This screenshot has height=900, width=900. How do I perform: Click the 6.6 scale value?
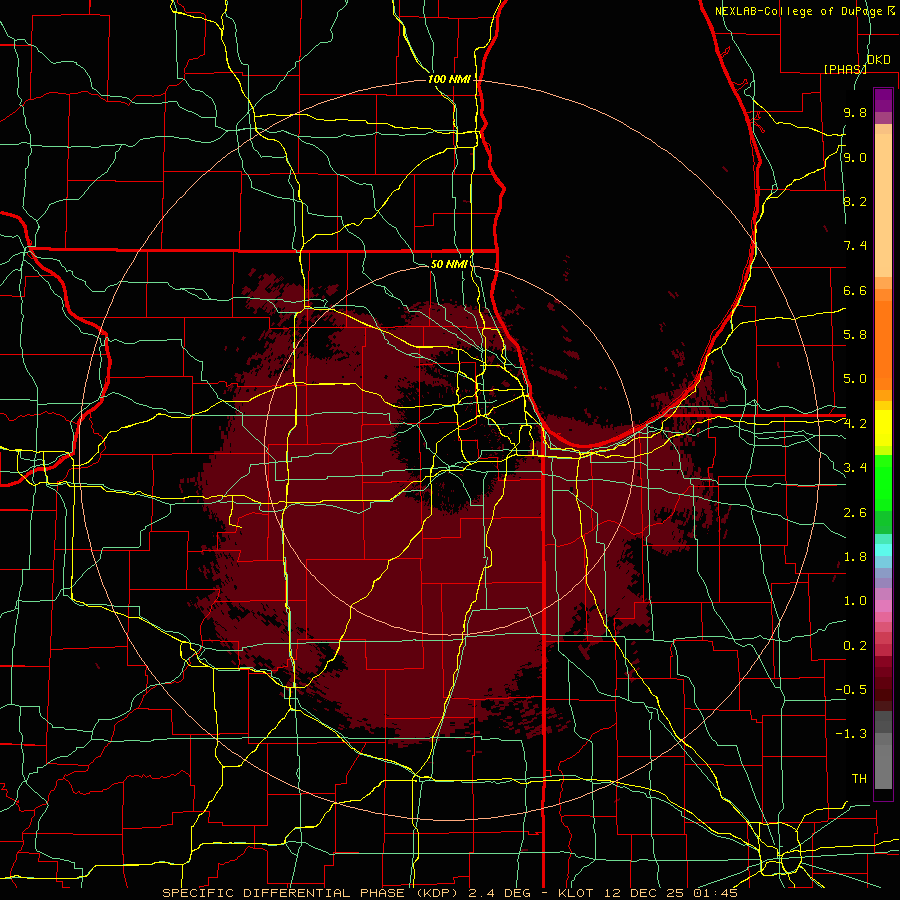click(855, 290)
